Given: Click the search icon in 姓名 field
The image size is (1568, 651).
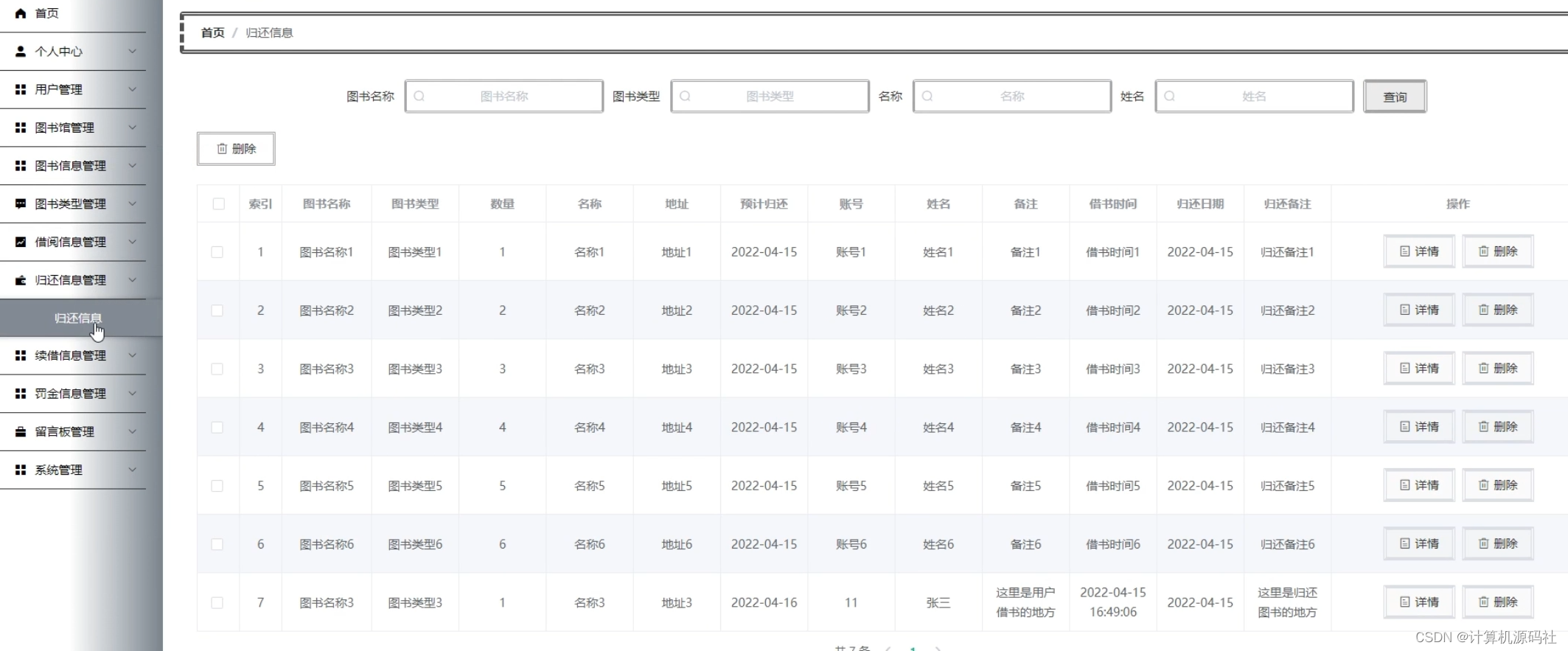Looking at the screenshot, I should 1169,96.
